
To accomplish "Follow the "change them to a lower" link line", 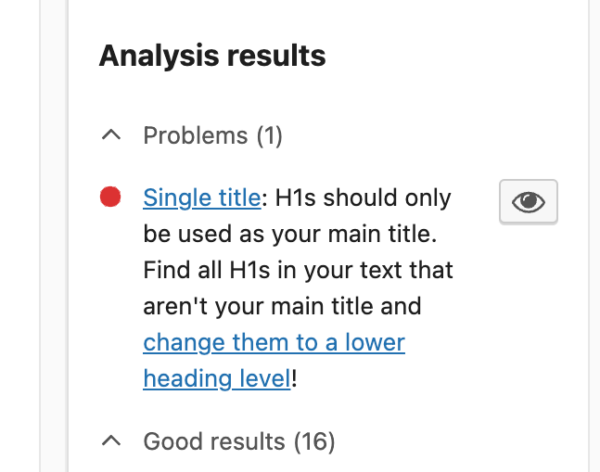I will pyautogui.click(x=274, y=342).
